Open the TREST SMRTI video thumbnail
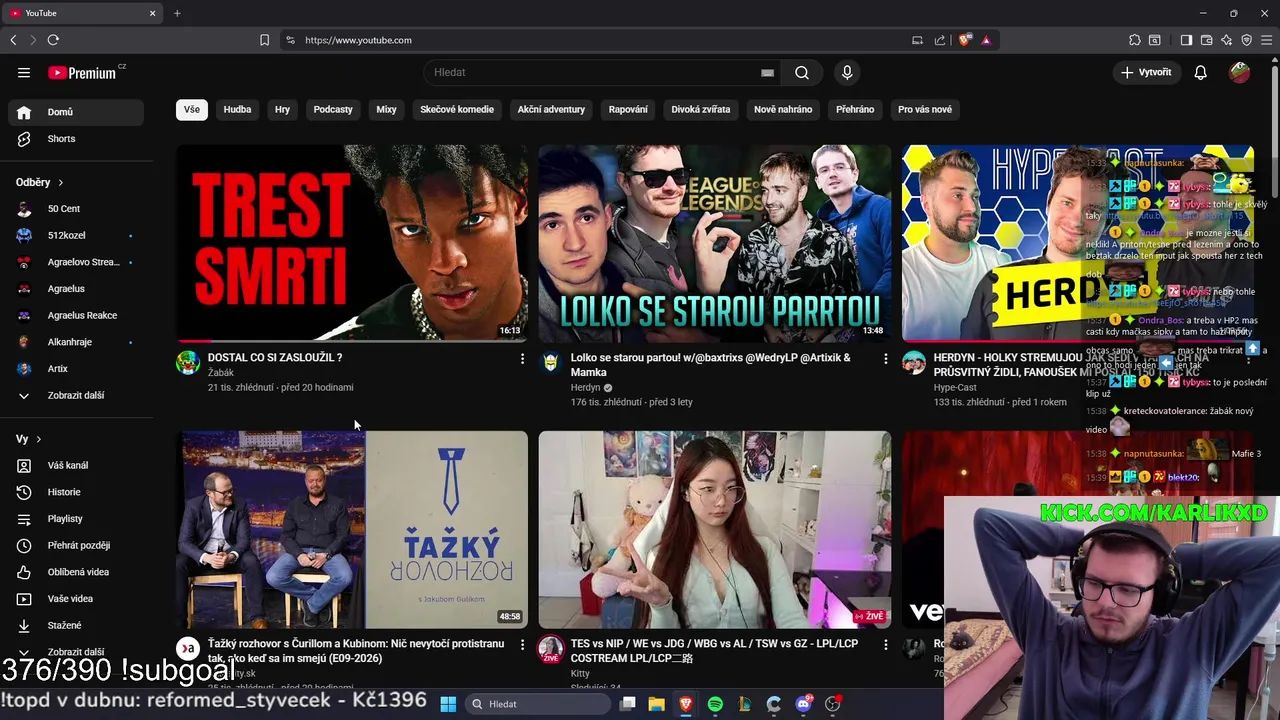The height and width of the screenshot is (720, 1280). [x=352, y=243]
